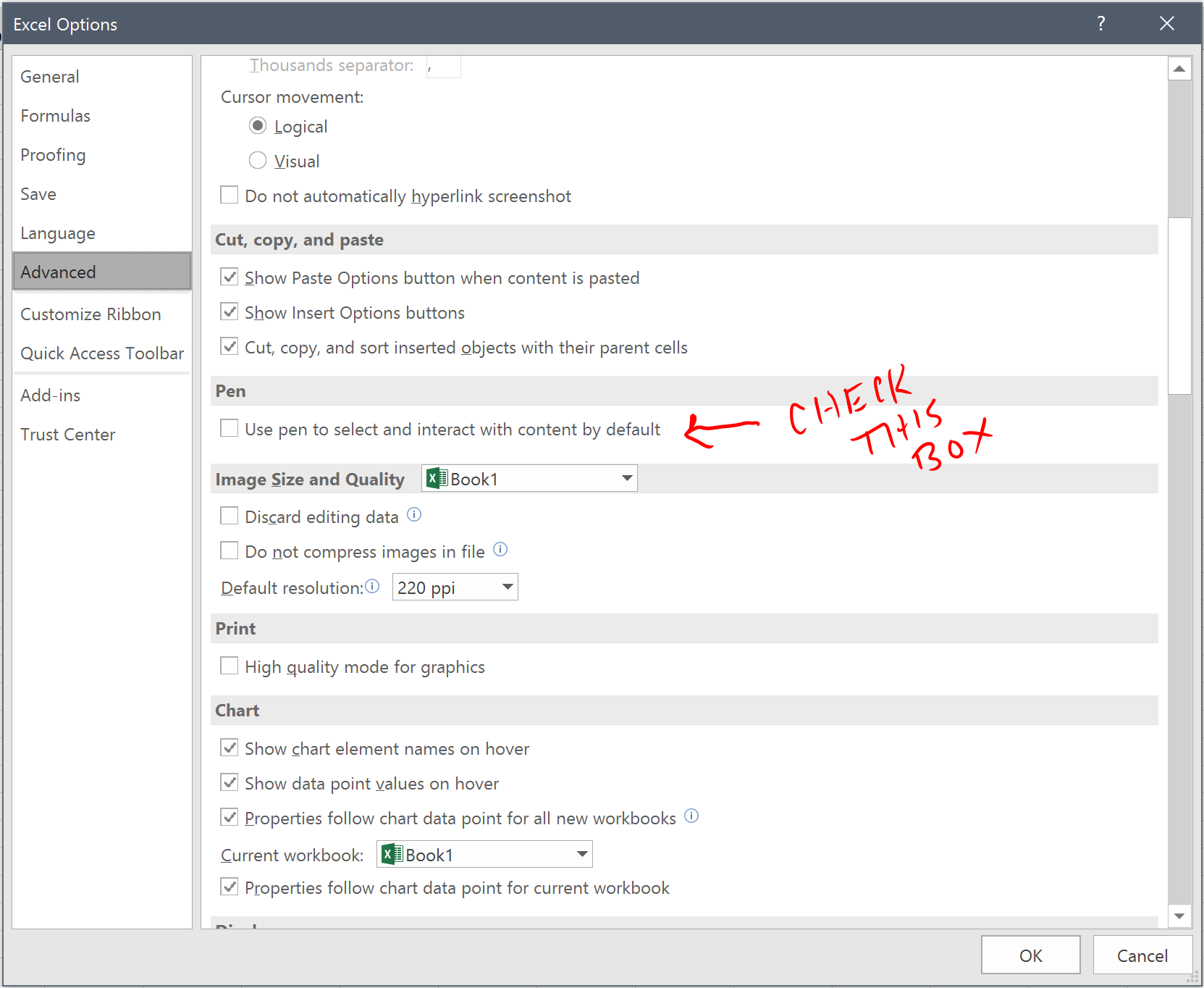Screen dimensions: 1204x988
Task: Uncheck Properties follow chart data point new workbooks
Action: [x=230, y=817]
